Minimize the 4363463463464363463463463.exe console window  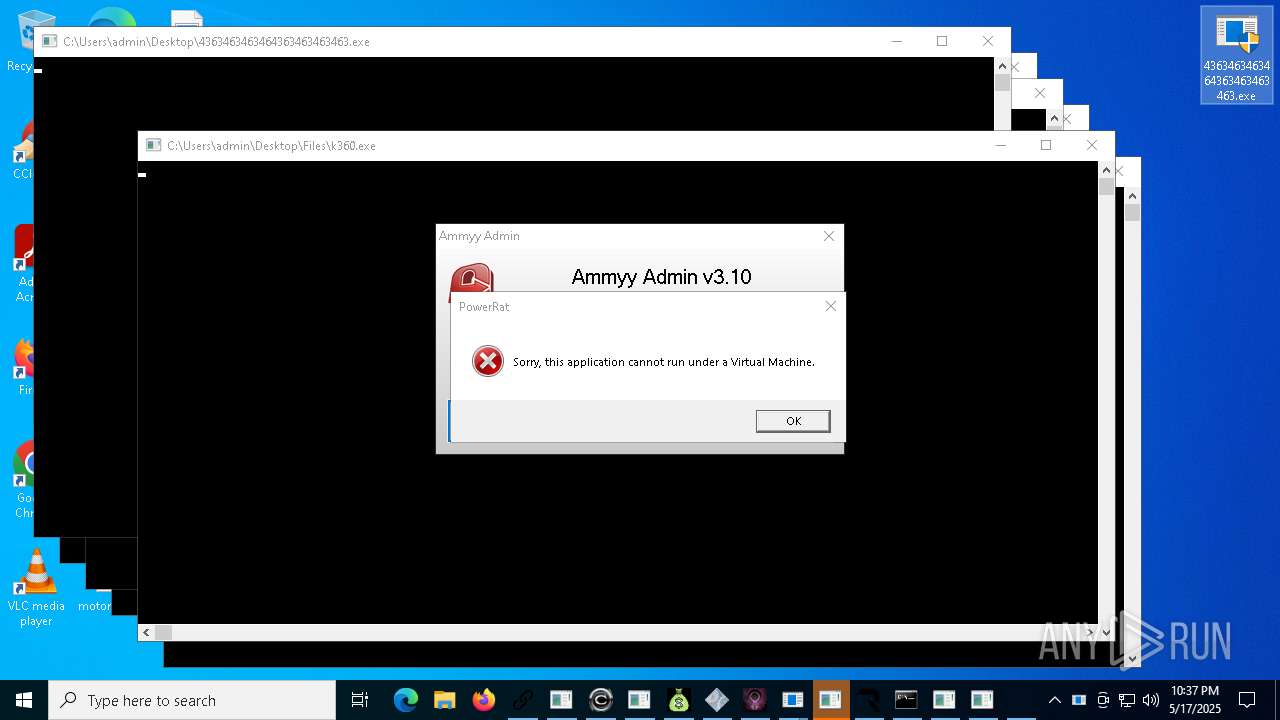point(896,41)
